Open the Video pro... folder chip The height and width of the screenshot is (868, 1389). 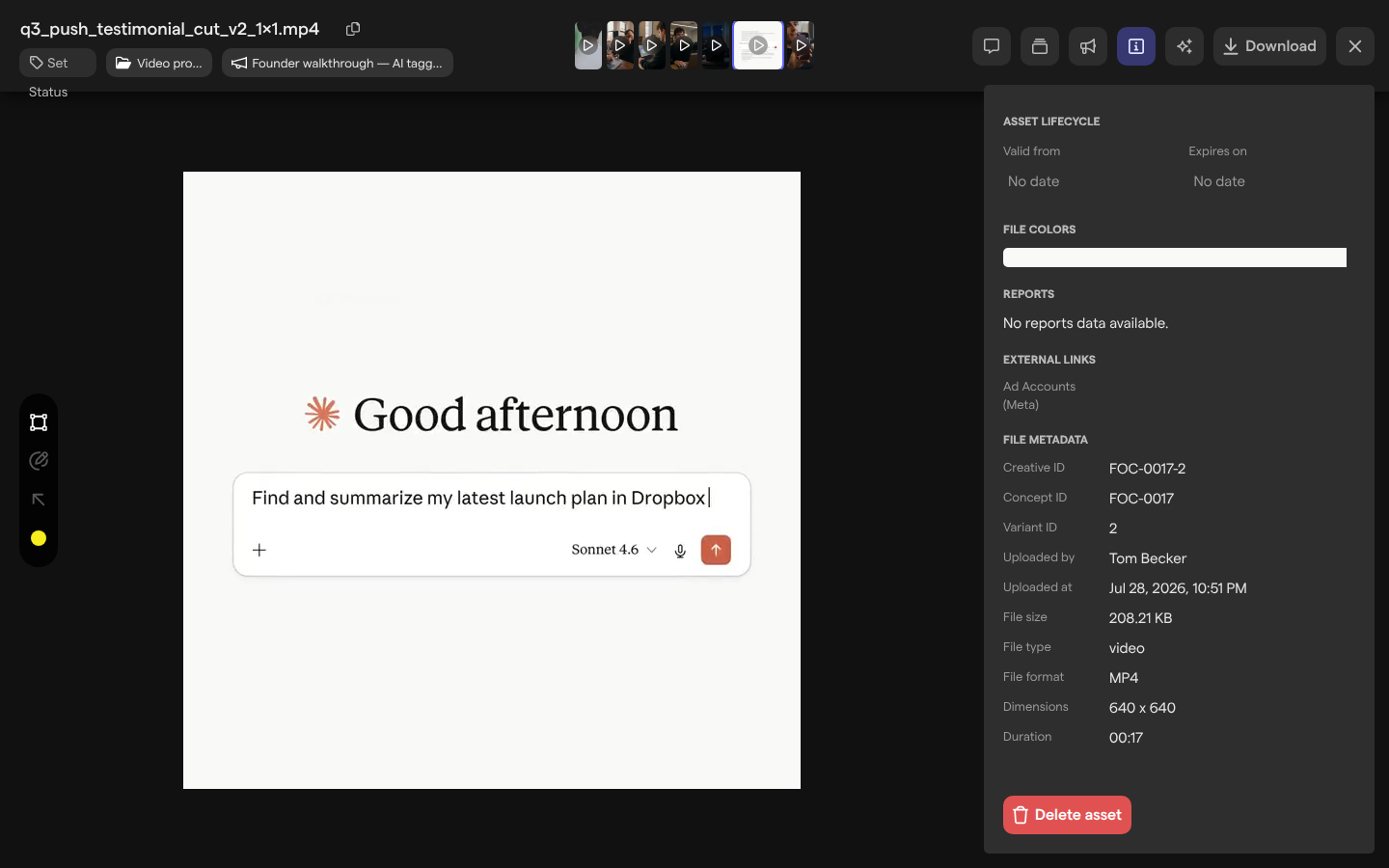click(159, 63)
